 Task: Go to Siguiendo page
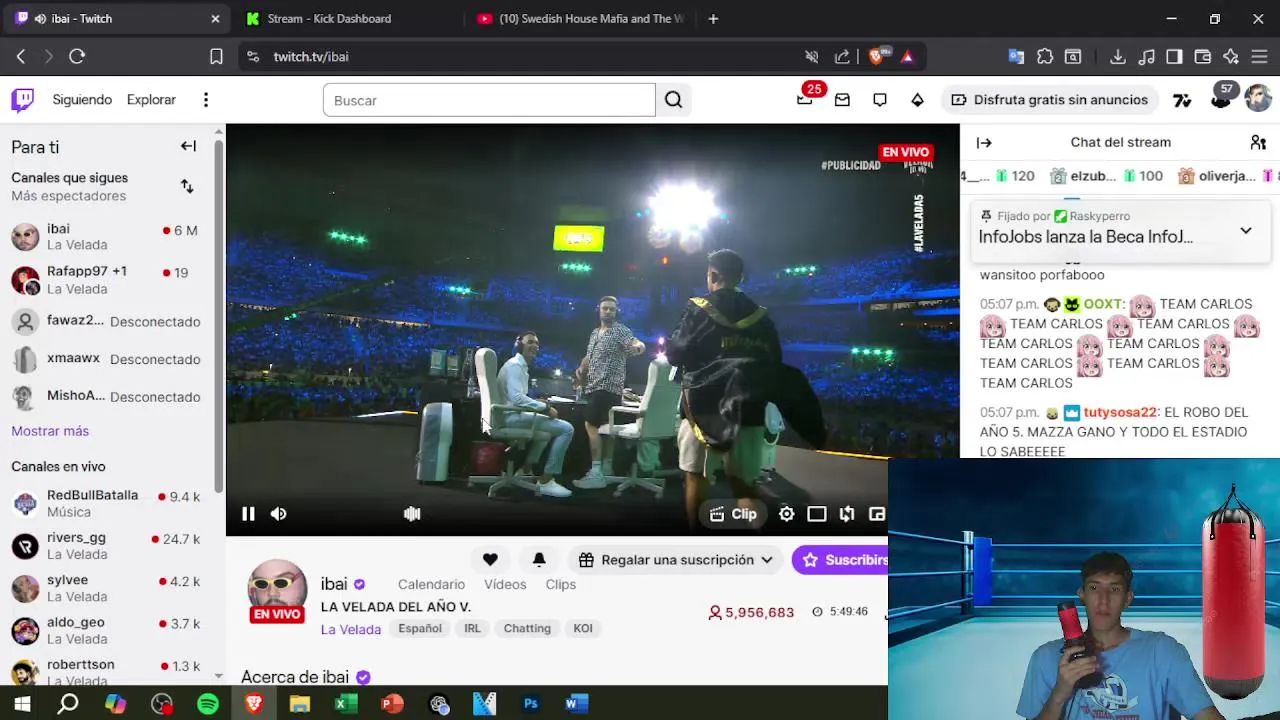click(x=82, y=100)
